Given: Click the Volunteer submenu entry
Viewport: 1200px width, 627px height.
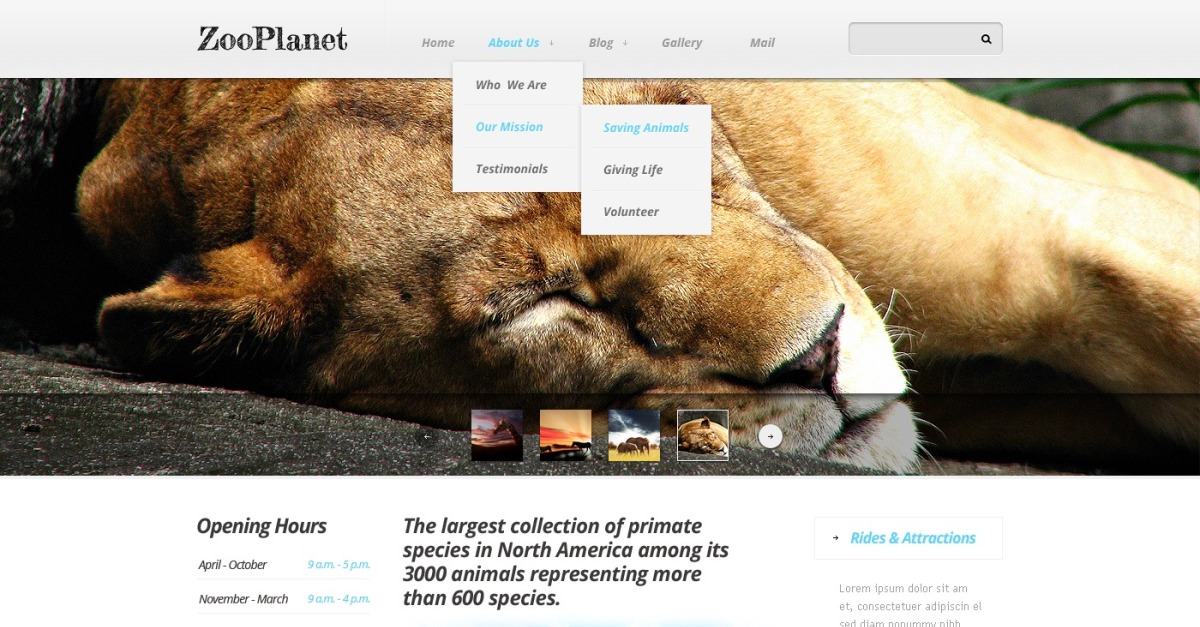Looking at the screenshot, I should 630,212.
